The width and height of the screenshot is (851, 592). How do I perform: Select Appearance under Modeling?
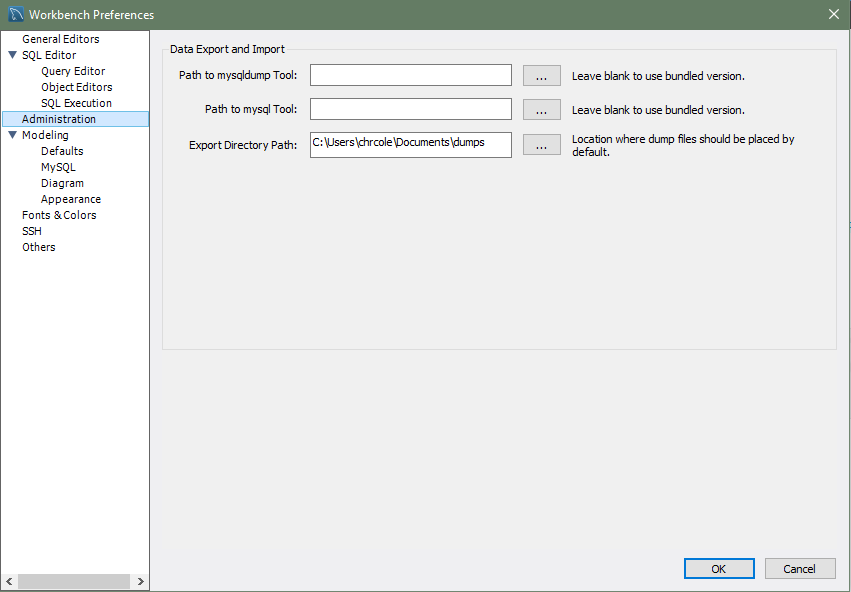click(70, 199)
